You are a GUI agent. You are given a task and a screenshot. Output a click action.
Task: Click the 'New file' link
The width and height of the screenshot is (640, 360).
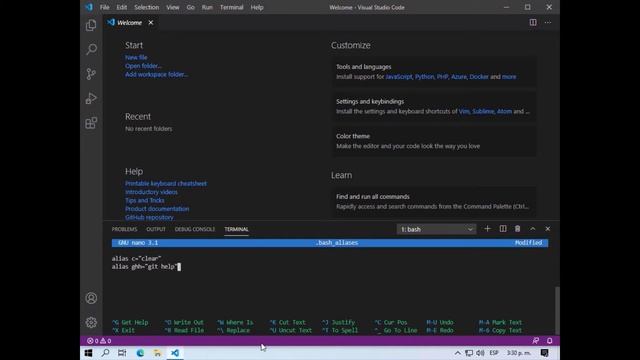pos(136,58)
